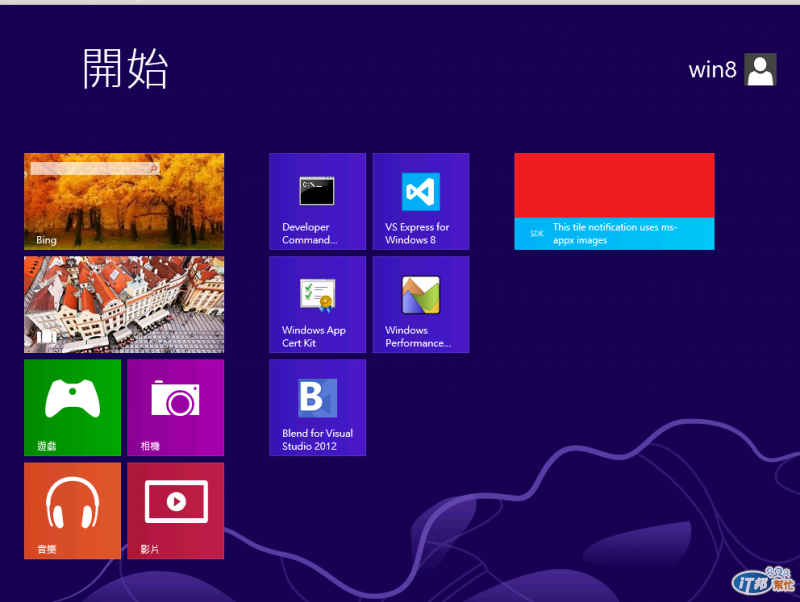Open the orange Music headphones tile
The image size is (800, 602).
72,511
